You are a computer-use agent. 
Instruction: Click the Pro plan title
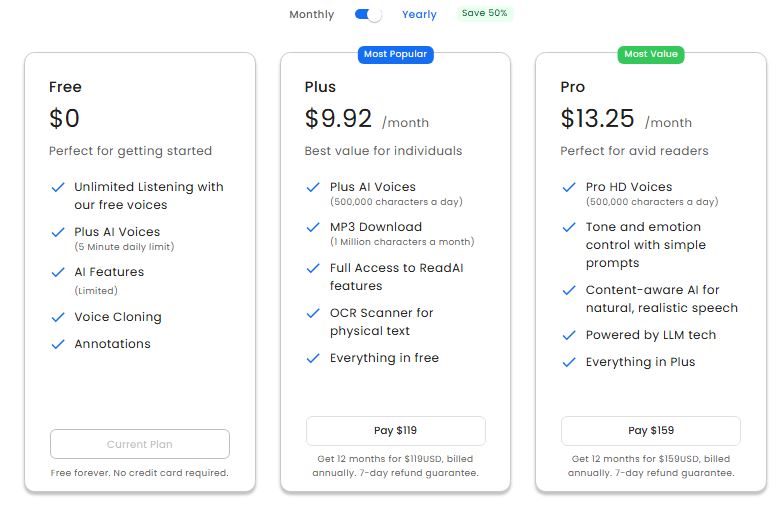tap(572, 87)
